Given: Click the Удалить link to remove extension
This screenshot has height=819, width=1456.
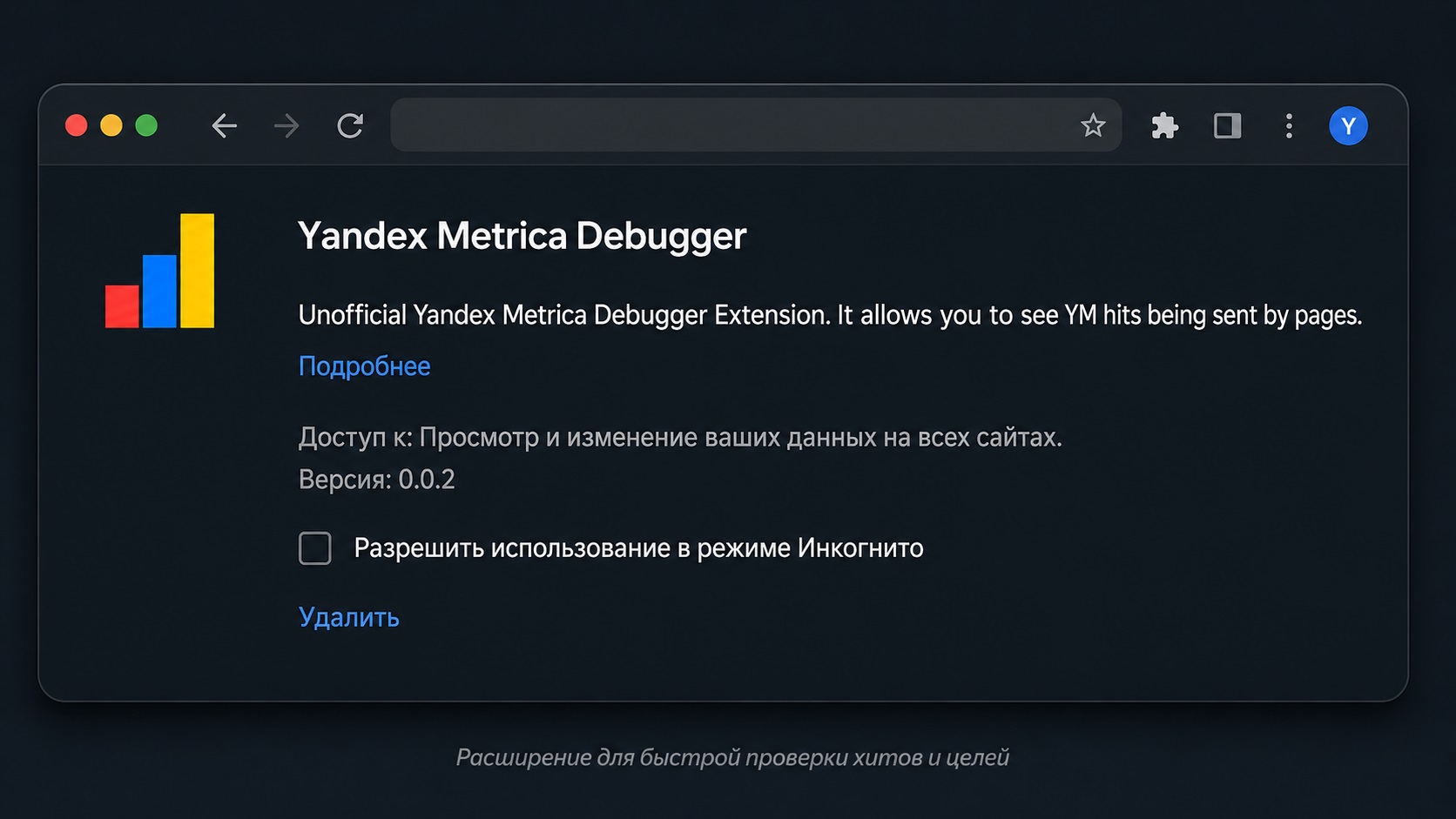Looking at the screenshot, I should pyautogui.click(x=348, y=617).
